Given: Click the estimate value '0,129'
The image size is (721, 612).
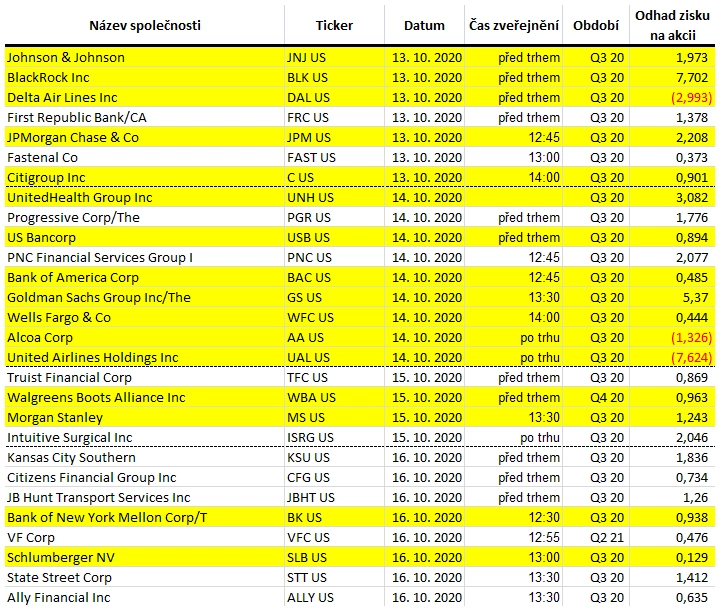Looking at the screenshot, I should [692, 557].
